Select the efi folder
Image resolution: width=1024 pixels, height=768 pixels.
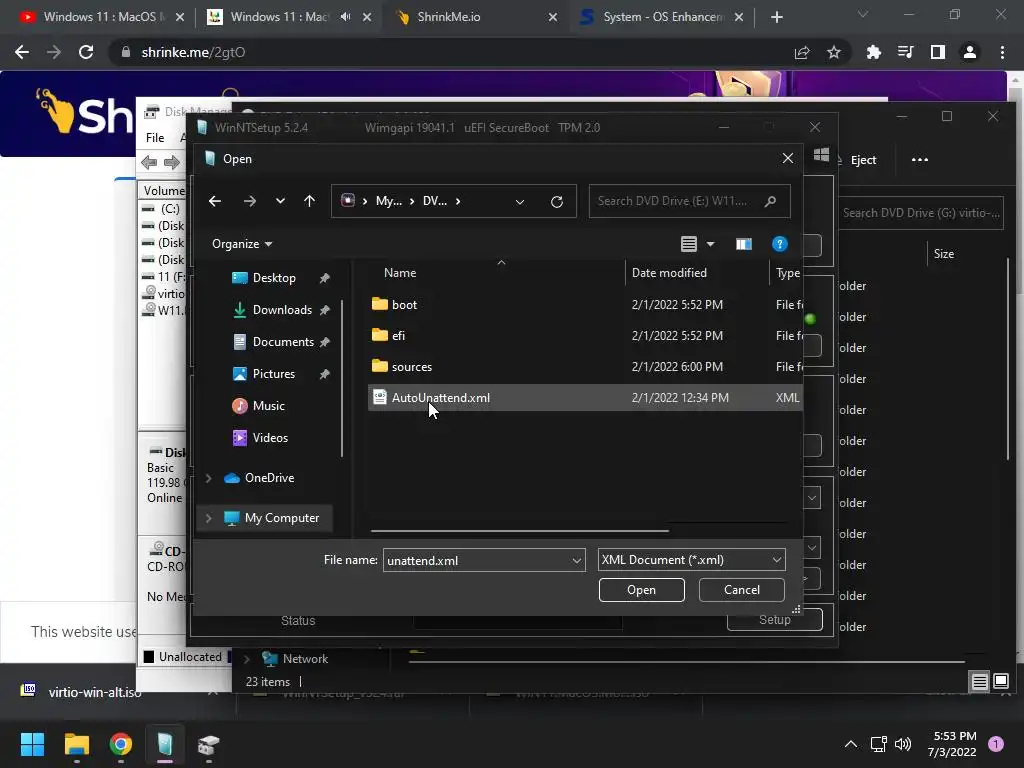(398, 336)
